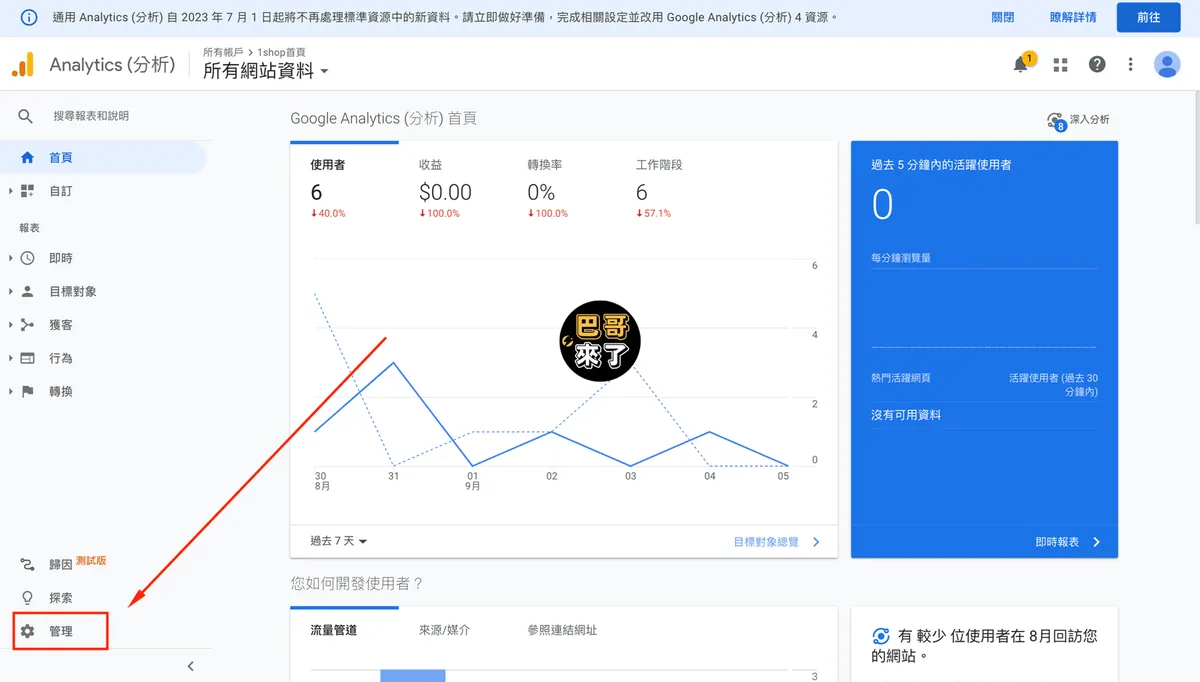Click the Analytics logo icon
Image resolution: width=1200 pixels, height=682 pixels.
tap(22, 65)
